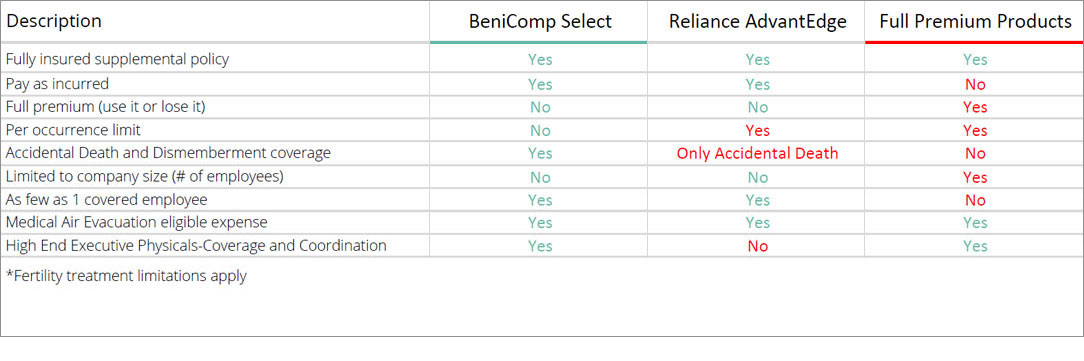Click red No in Pay as incurred row

(x=975, y=84)
